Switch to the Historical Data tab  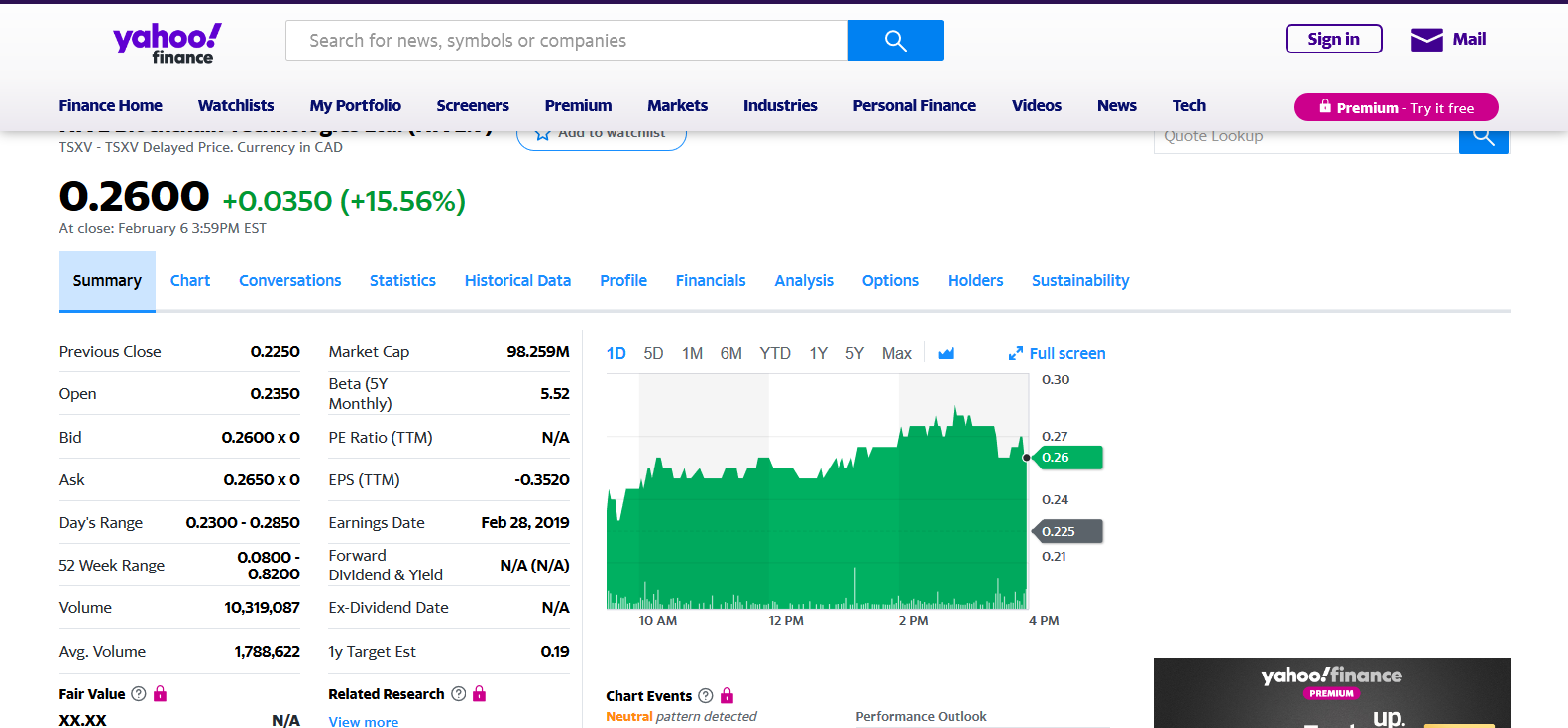coord(517,281)
